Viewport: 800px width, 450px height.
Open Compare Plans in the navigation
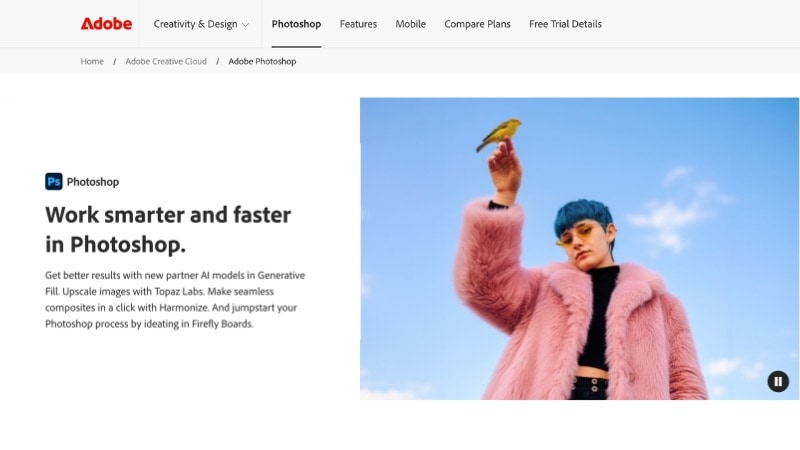[477, 24]
